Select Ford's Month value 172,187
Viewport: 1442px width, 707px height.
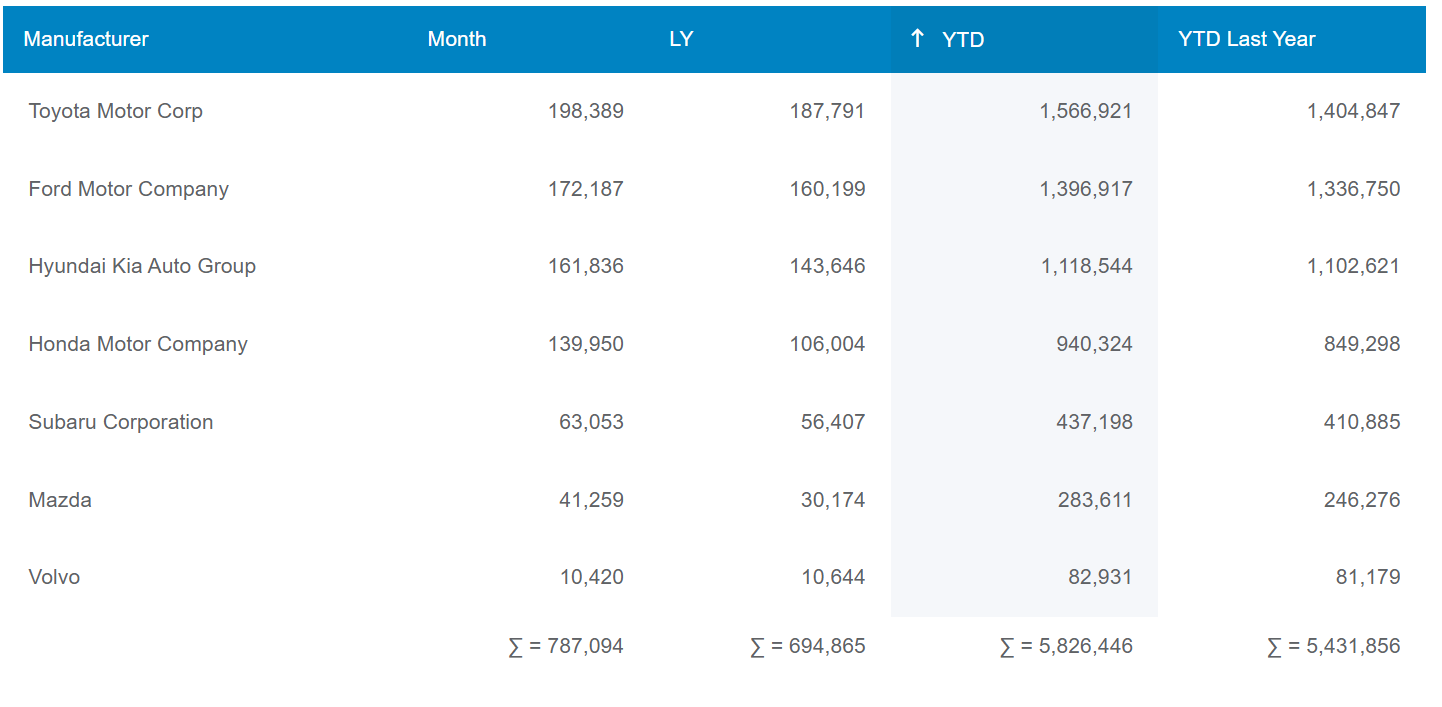coord(585,189)
